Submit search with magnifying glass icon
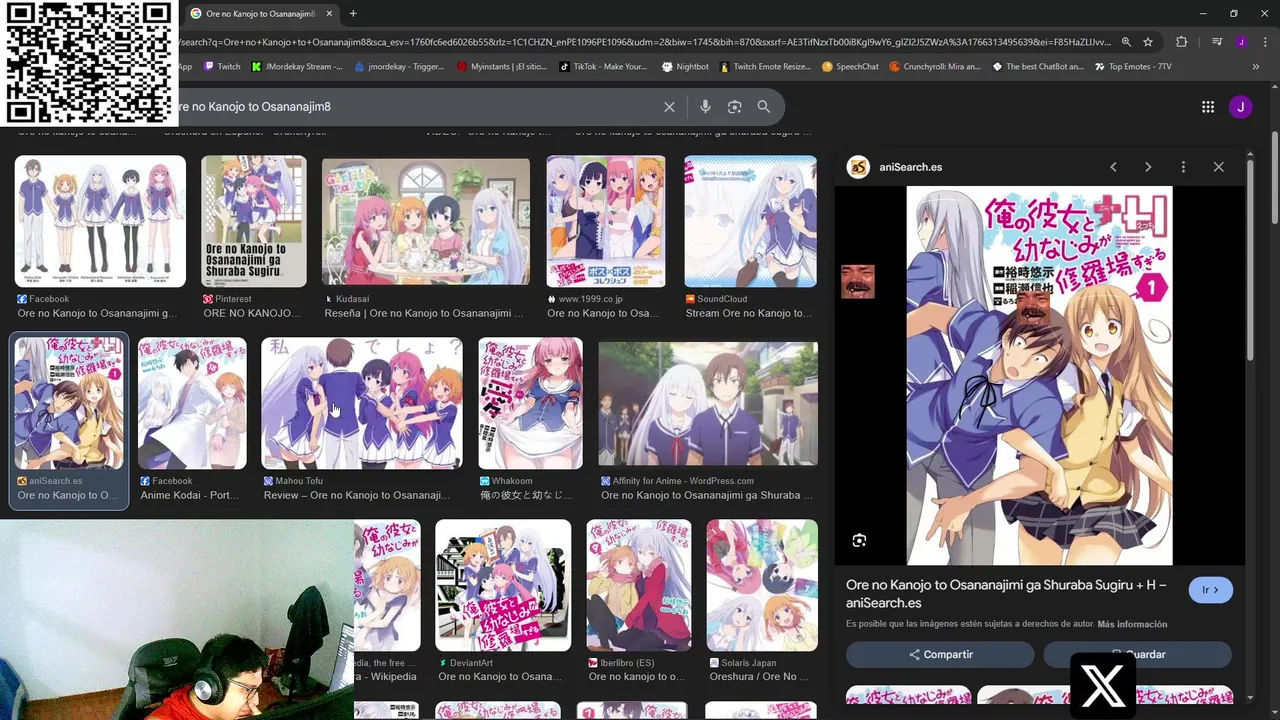Viewport: 1280px width, 720px height. pyautogui.click(x=763, y=107)
